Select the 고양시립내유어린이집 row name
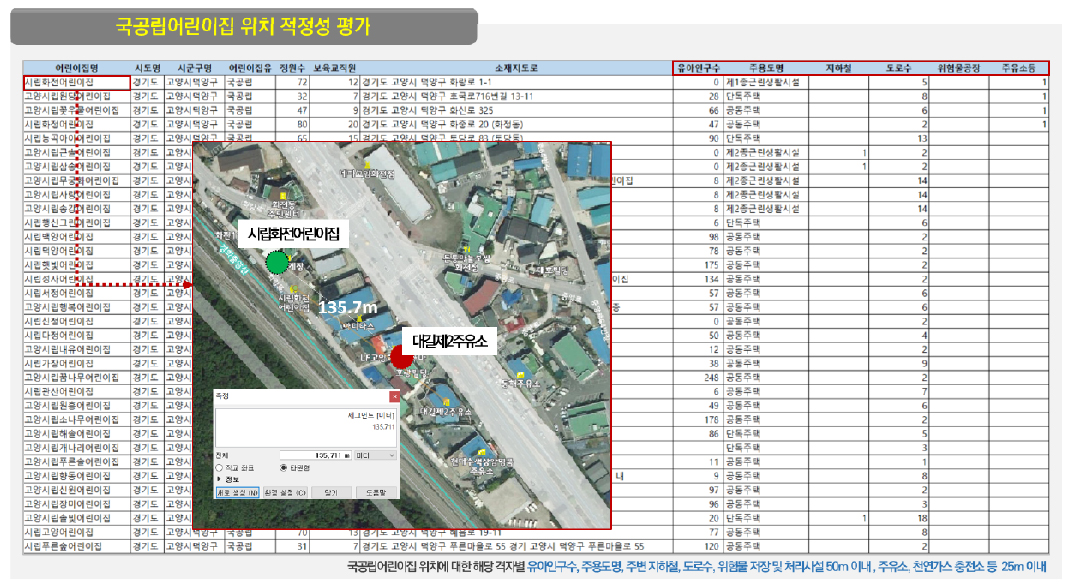The image size is (1067, 586). coord(76,349)
